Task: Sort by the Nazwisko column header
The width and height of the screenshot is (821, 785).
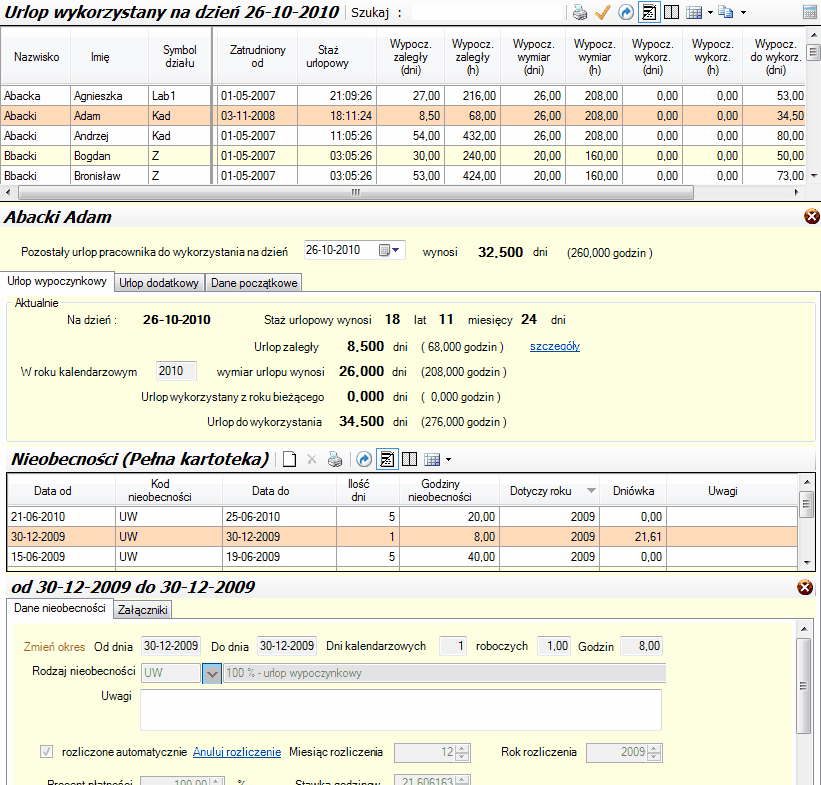Action: pos(36,57)
